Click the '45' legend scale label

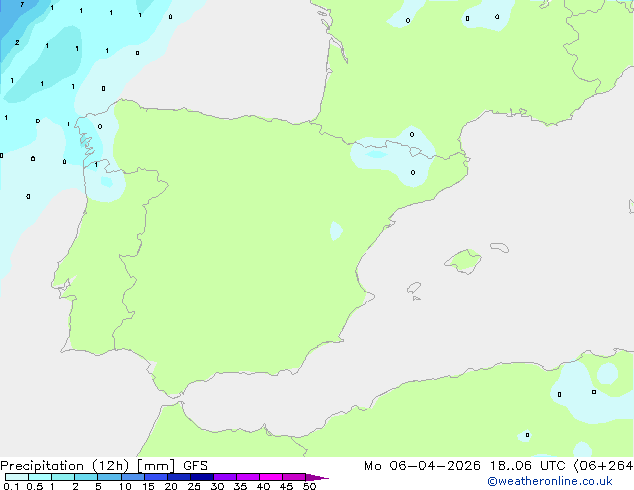tap(286, 486)
